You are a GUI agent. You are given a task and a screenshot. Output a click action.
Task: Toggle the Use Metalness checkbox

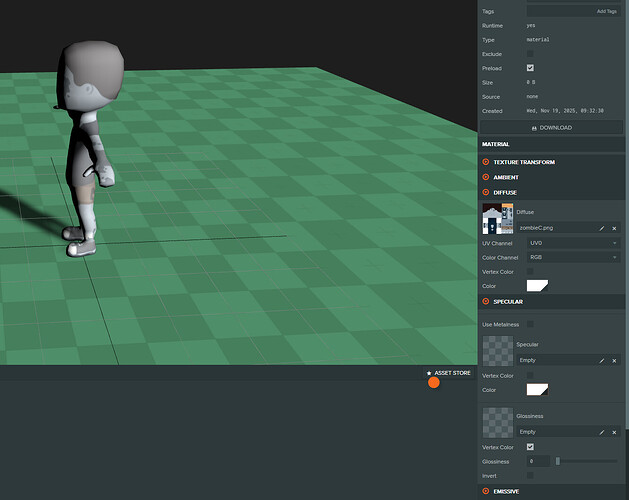click(530, 324)
